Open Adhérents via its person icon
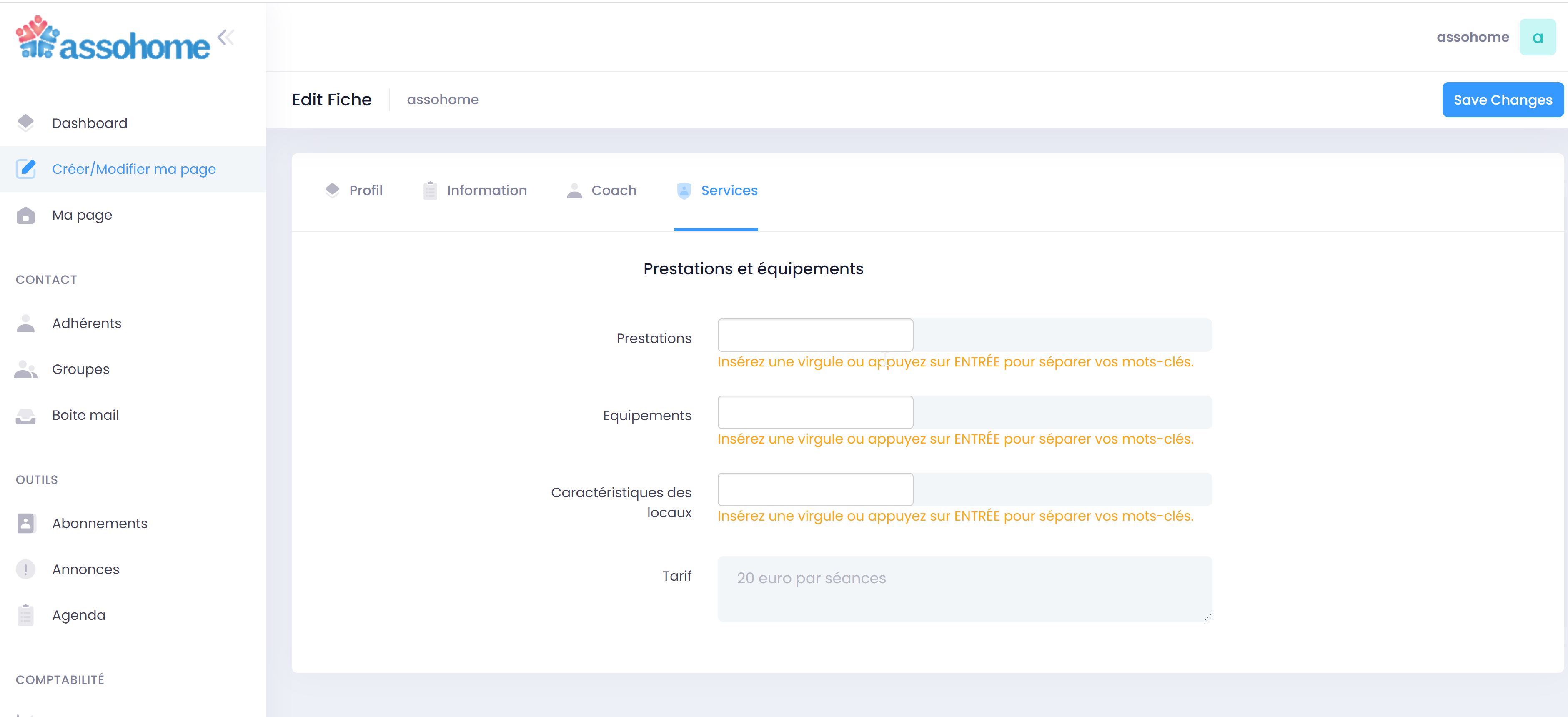Screen dimensions: 1568x717 coord(25,323)
